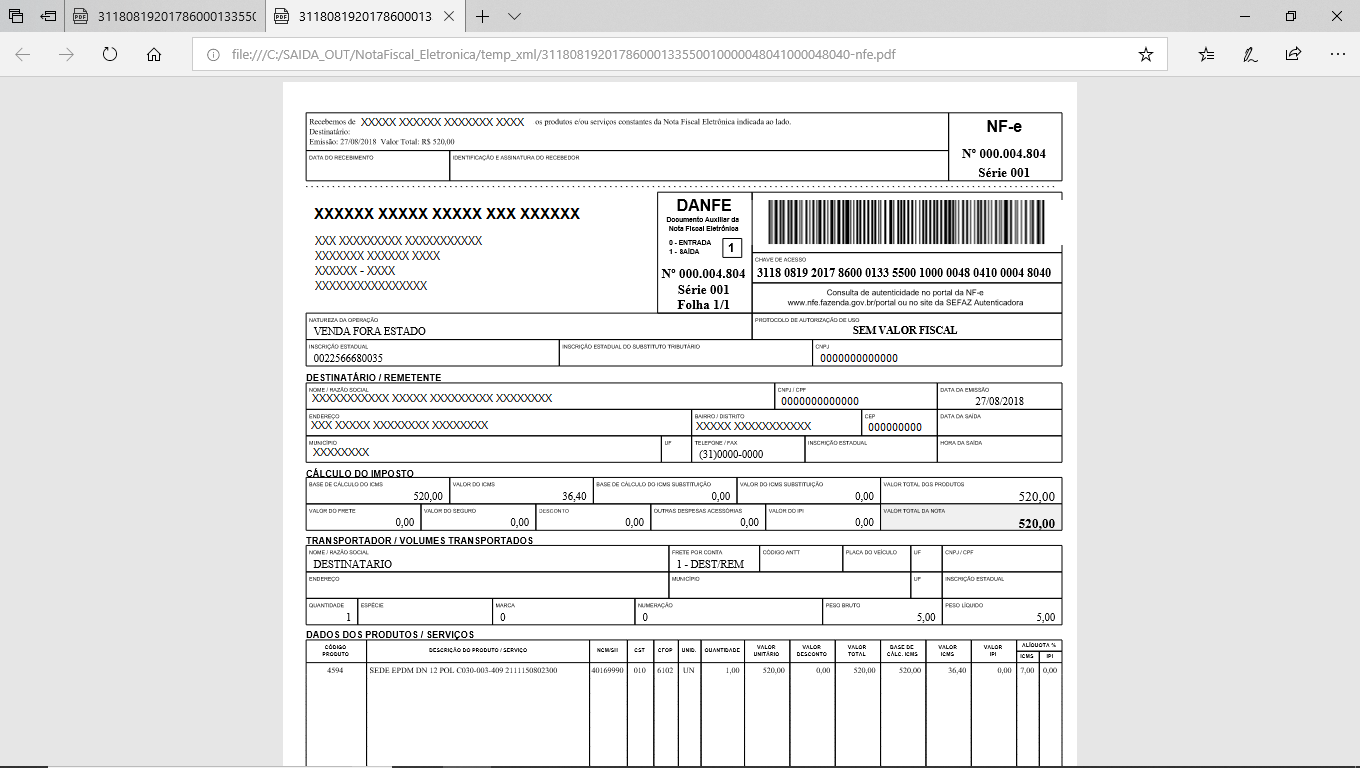Switch to the first PDF tab
The height and width of the screenshot is (768, 1360).
(165, 16)
